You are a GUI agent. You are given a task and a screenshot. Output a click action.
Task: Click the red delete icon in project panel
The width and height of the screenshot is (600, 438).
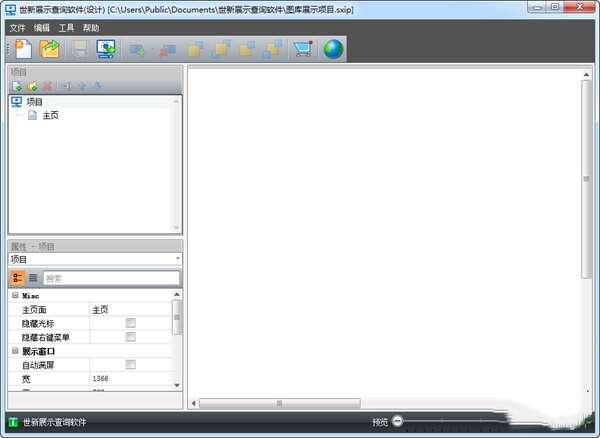click(x=47, y=87)
